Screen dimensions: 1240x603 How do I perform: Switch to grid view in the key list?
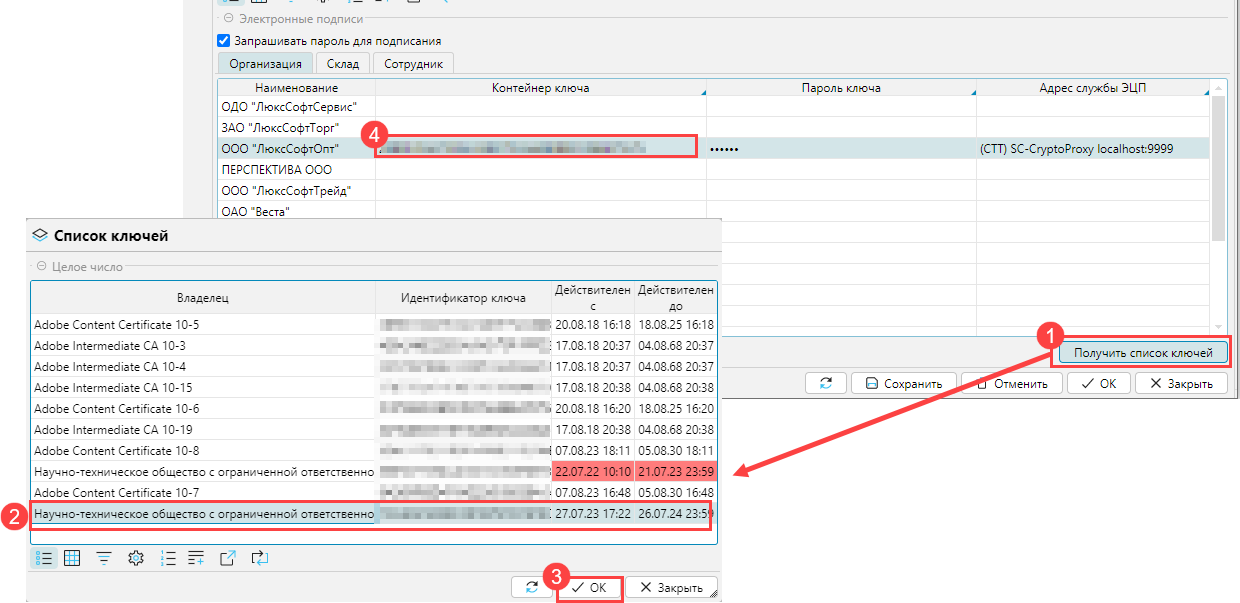pyautogui.click(x=72, y=558)
